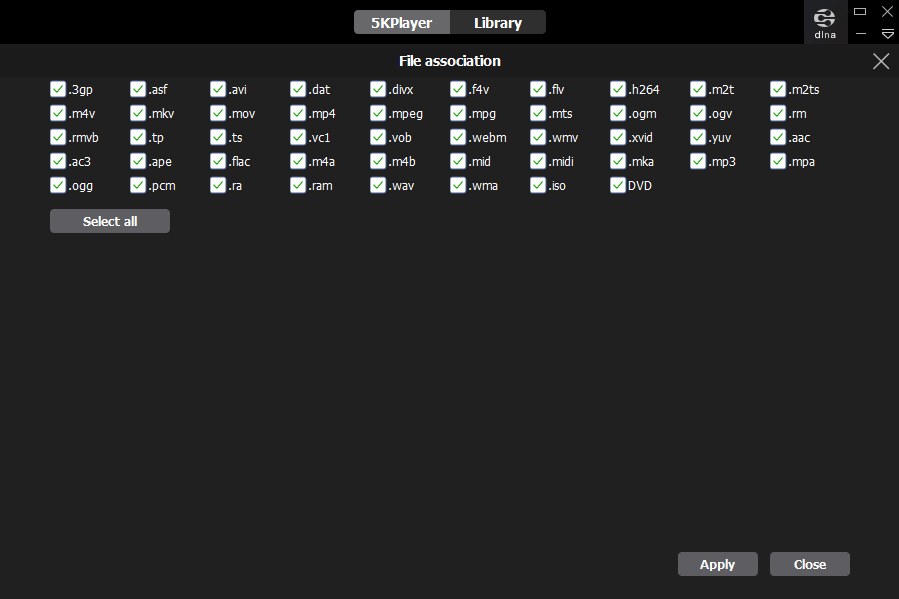Maximize the 5KPlayer window
Screen dimensions: 899x599
(x=860, y=11)
